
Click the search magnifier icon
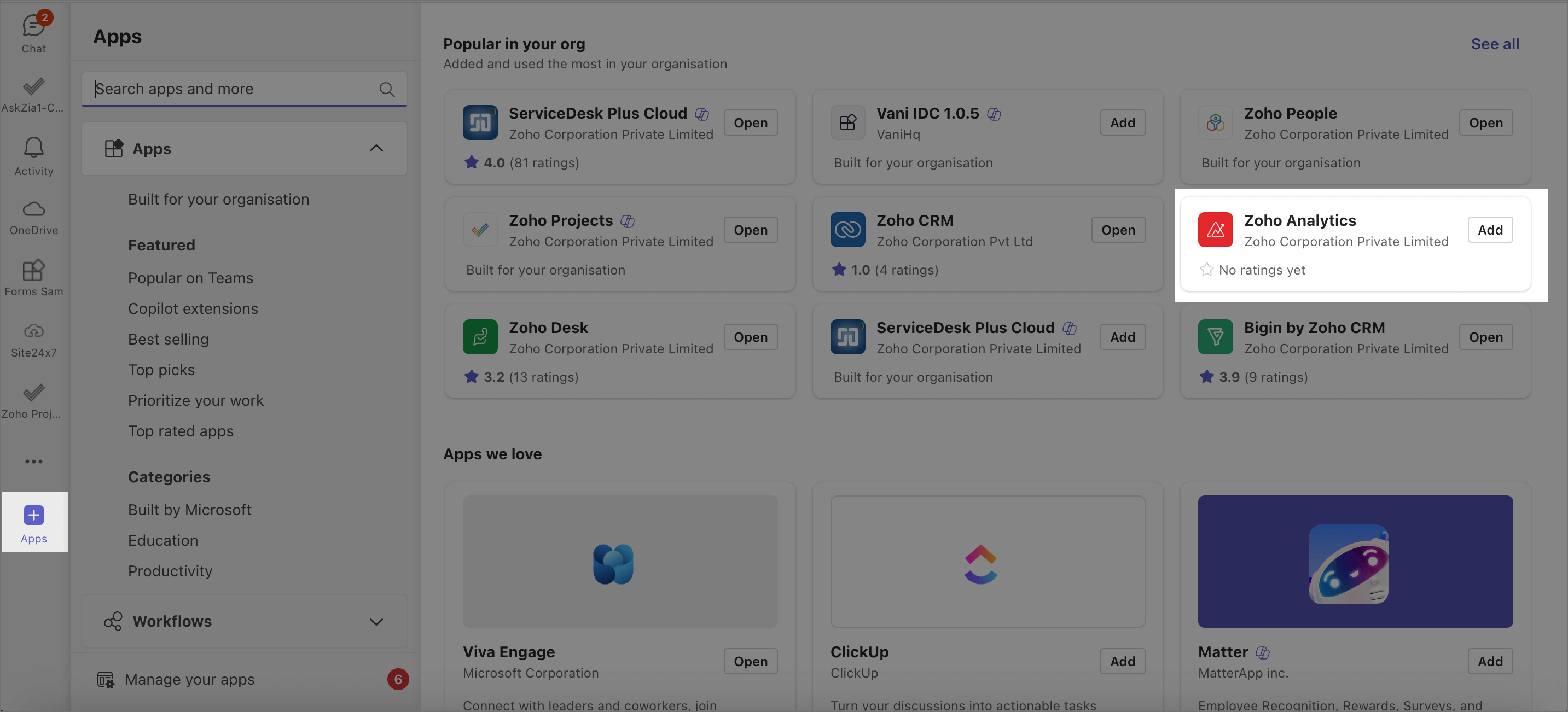[386, 90]
